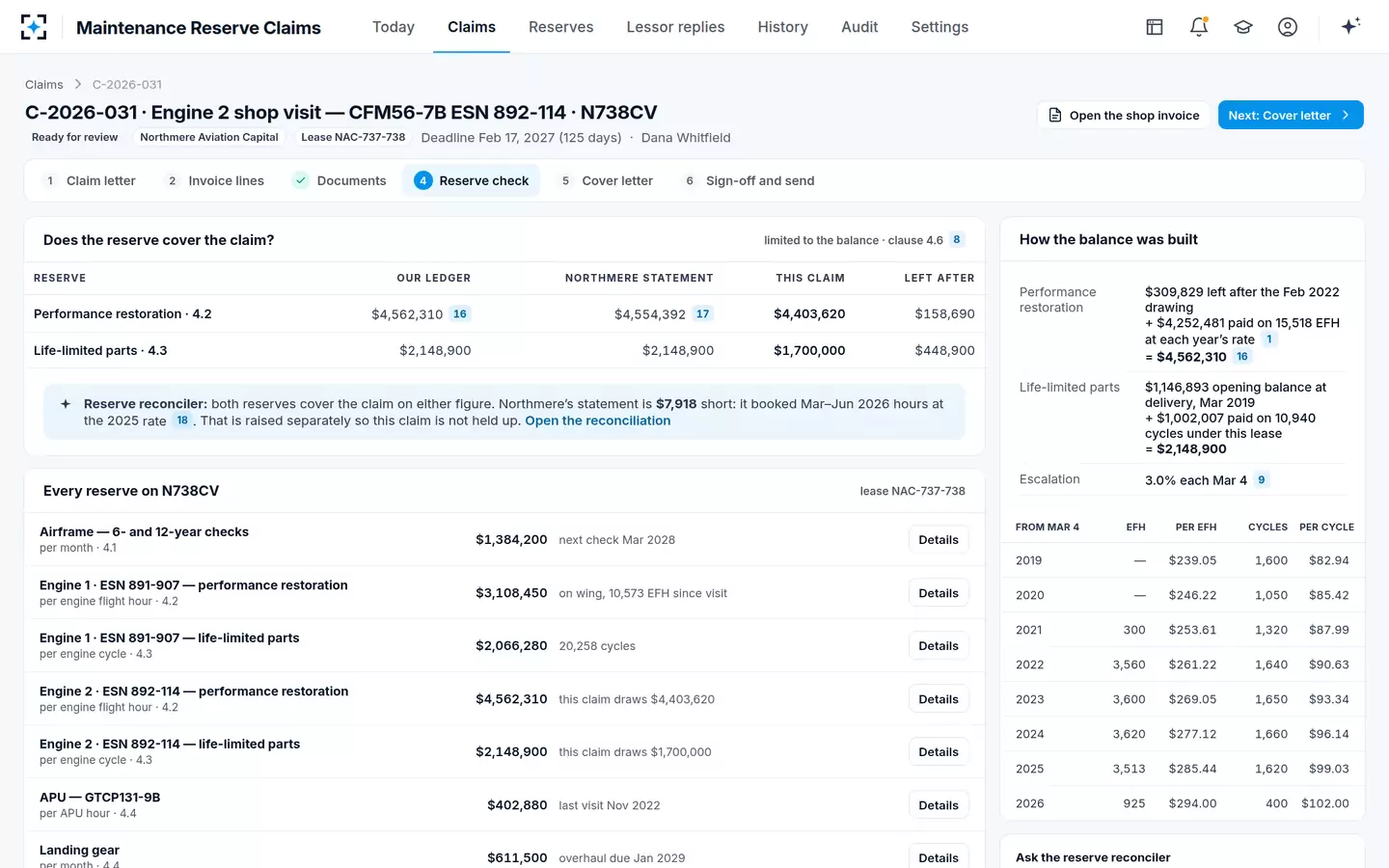Open Details for Engine 1 life-limited parts
This screenshot has width=1389, height=868.
939,646
